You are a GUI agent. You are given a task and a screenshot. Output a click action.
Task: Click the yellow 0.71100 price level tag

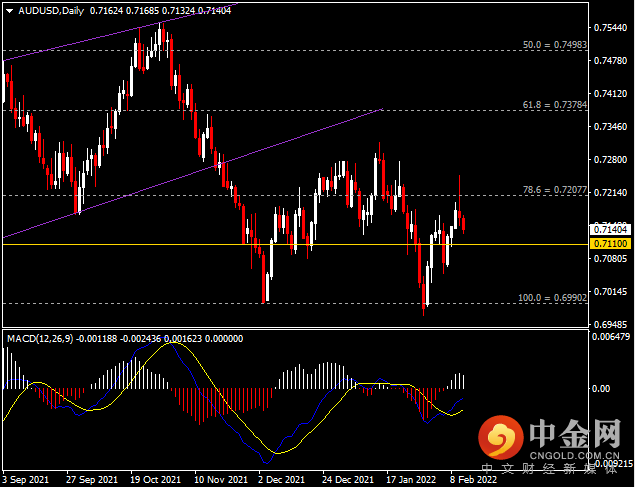click(x=610, y=244)
